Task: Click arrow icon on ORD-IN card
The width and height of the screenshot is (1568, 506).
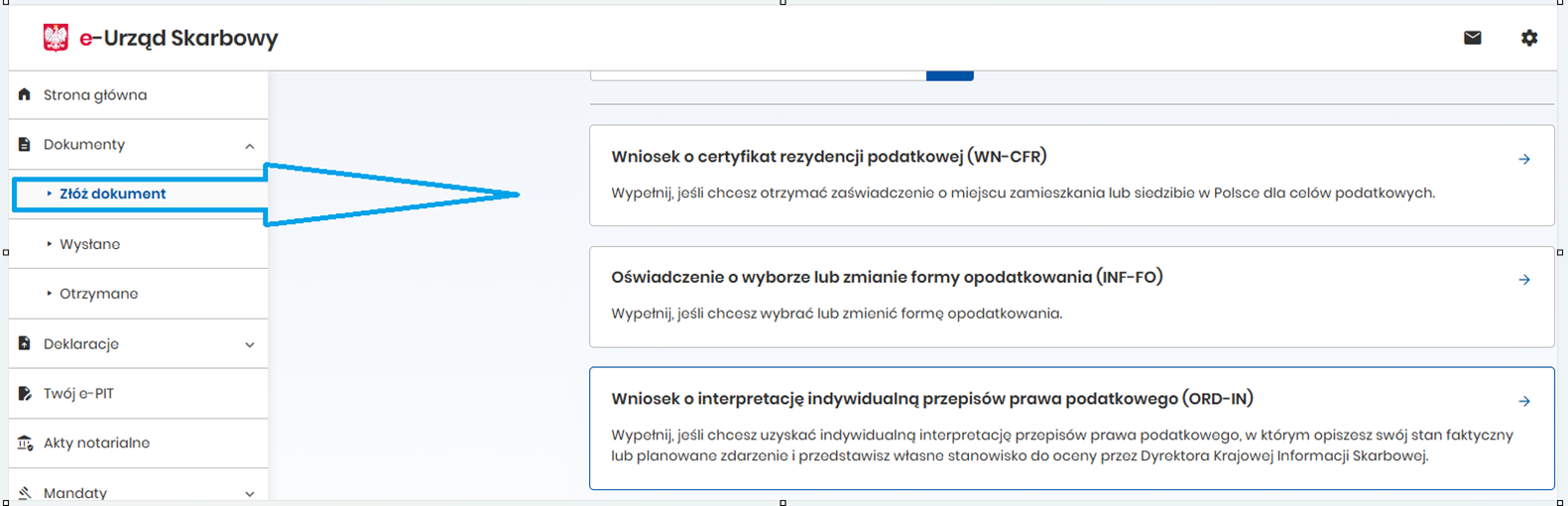Action: (x=1524, y=401)
